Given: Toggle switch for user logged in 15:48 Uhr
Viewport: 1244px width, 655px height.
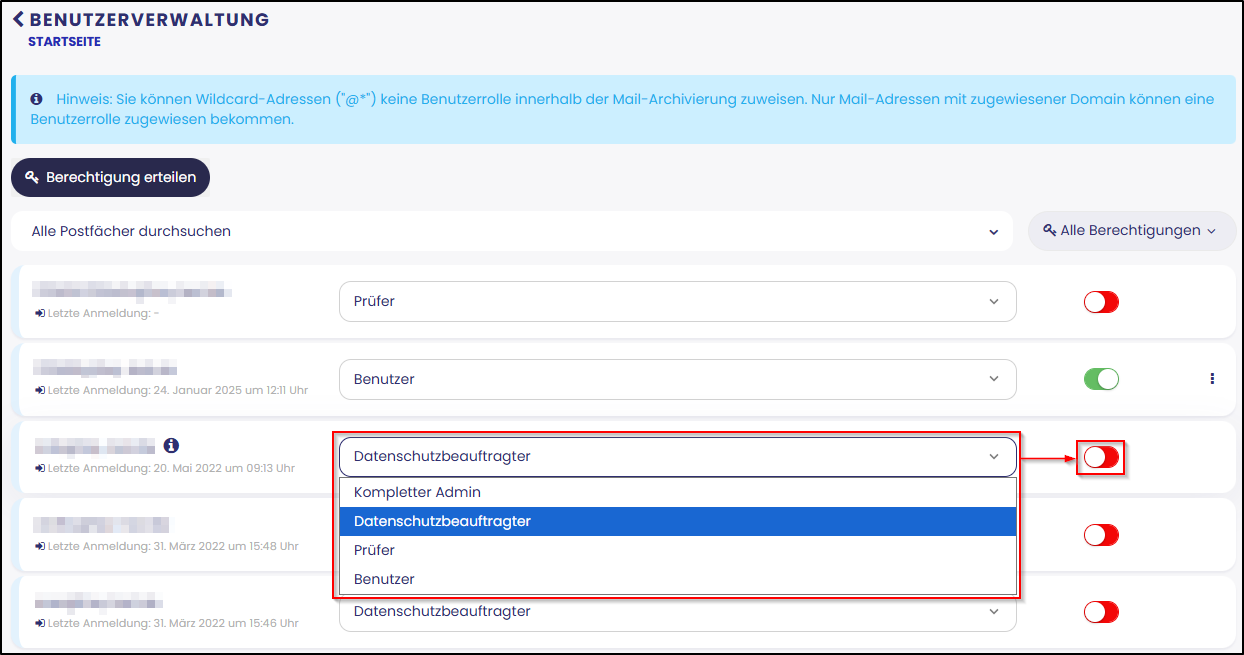Looking at the screenshot, I should (x=1101, y=535).
